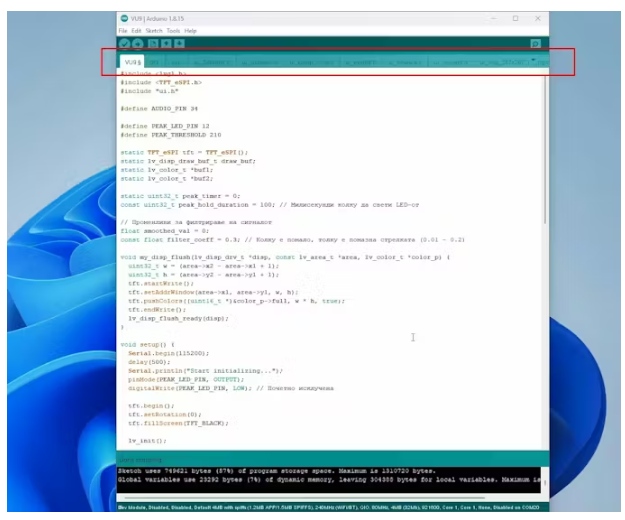Switch to the VU9 sketch tab
625x520 pixels.
click(132, 62)
